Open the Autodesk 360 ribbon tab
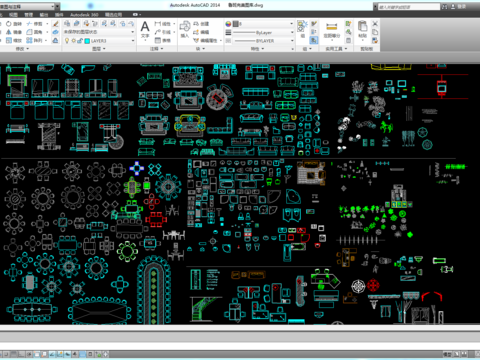The height and width of the screenshot is (360, 480). (x=84, y=15)
